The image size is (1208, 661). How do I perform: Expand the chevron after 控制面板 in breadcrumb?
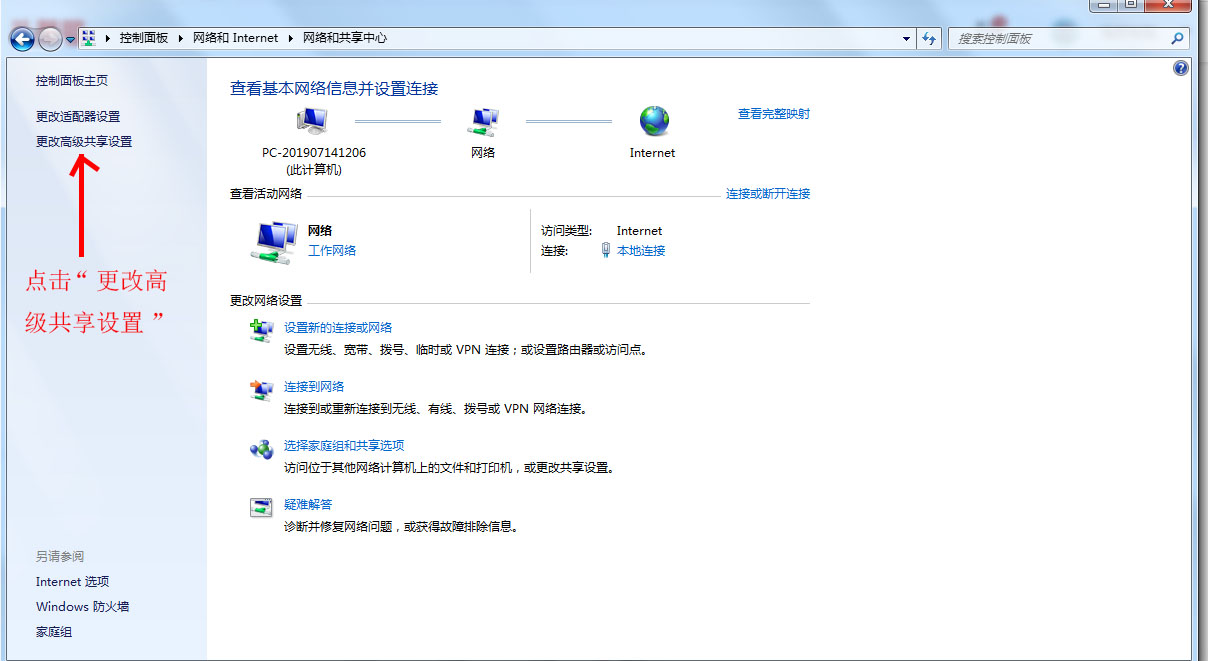tap(179, 38)
